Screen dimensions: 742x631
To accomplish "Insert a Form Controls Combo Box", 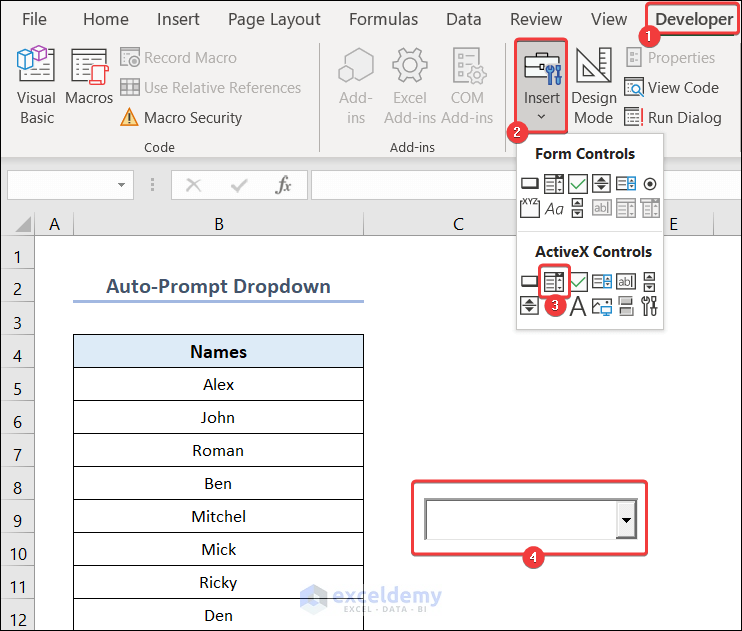I will click(x=553, y=184).
